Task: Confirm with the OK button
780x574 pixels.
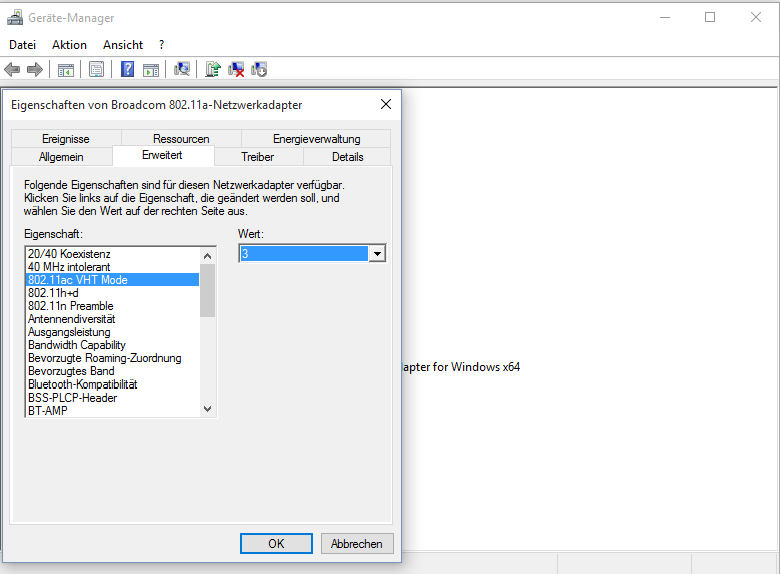Action: tap(276, 544)
